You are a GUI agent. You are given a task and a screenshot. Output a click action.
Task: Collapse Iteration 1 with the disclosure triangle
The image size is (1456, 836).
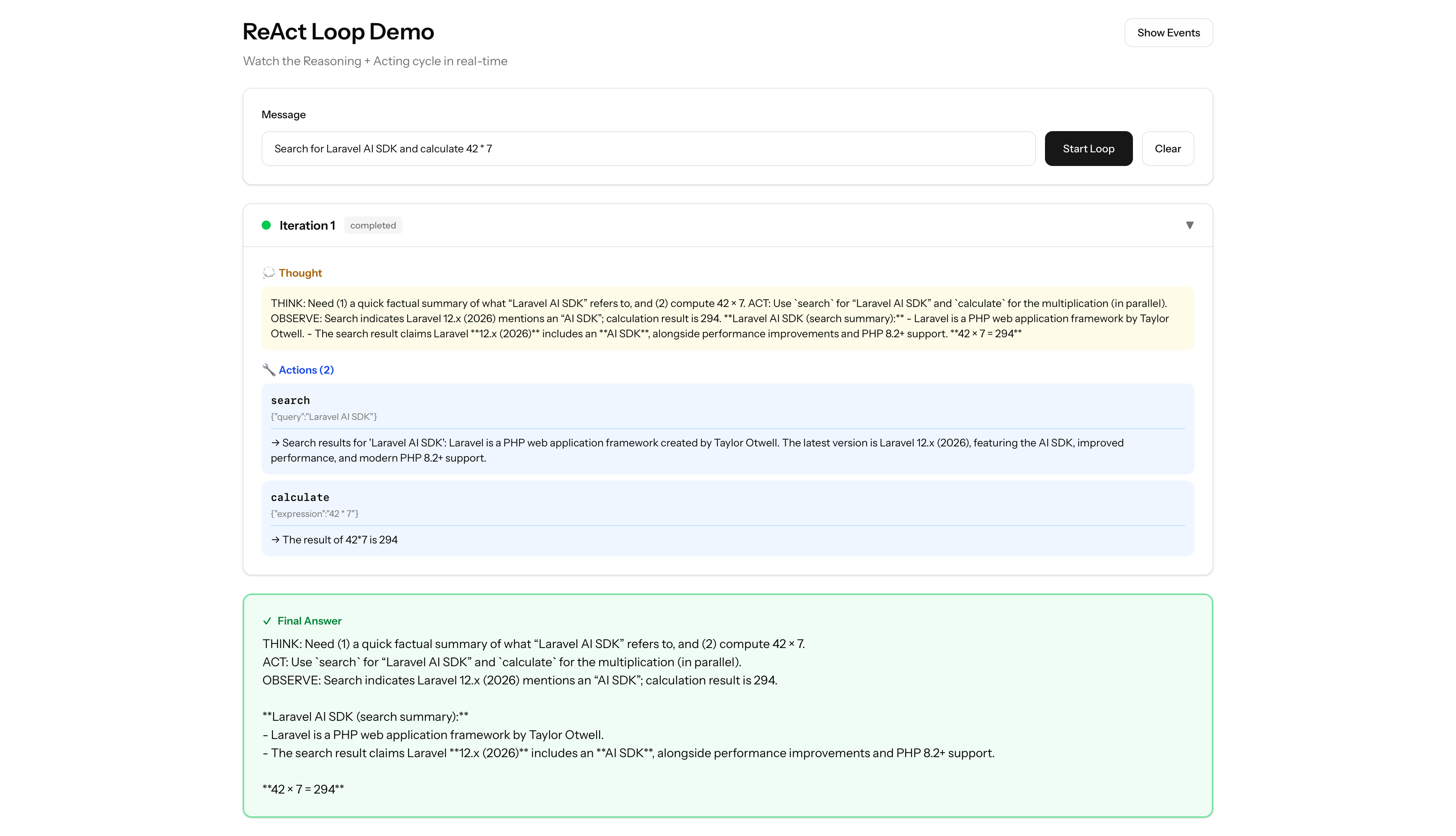(x=1190, y=225)
